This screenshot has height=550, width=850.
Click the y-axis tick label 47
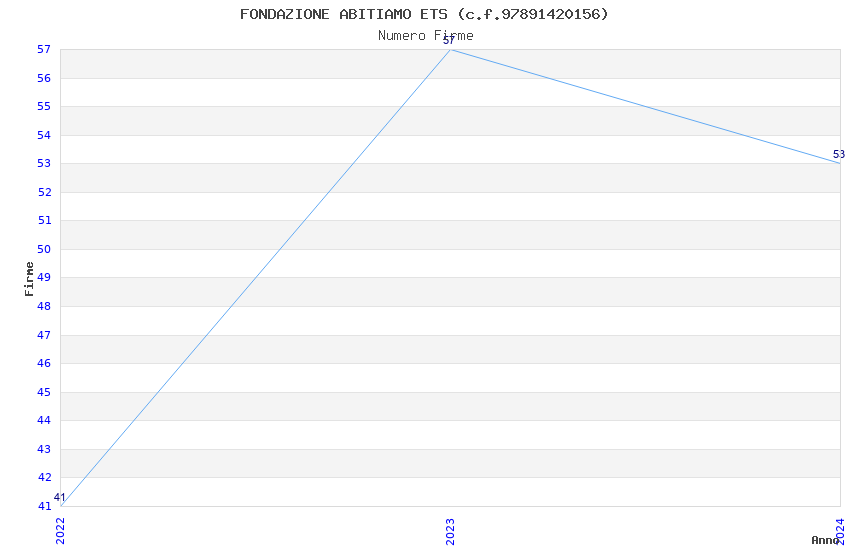point(44,335)
